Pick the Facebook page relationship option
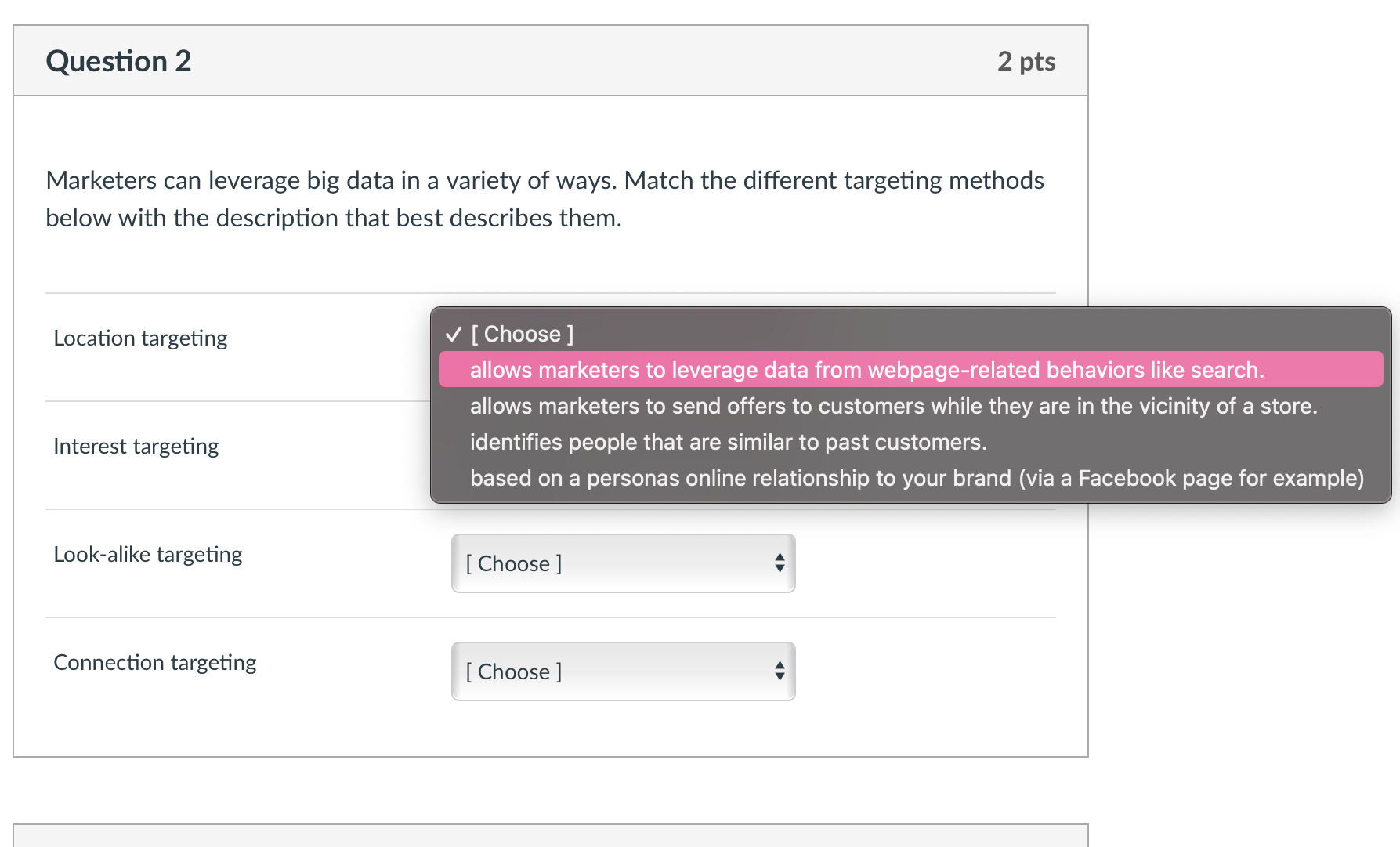 coord(917,478)
